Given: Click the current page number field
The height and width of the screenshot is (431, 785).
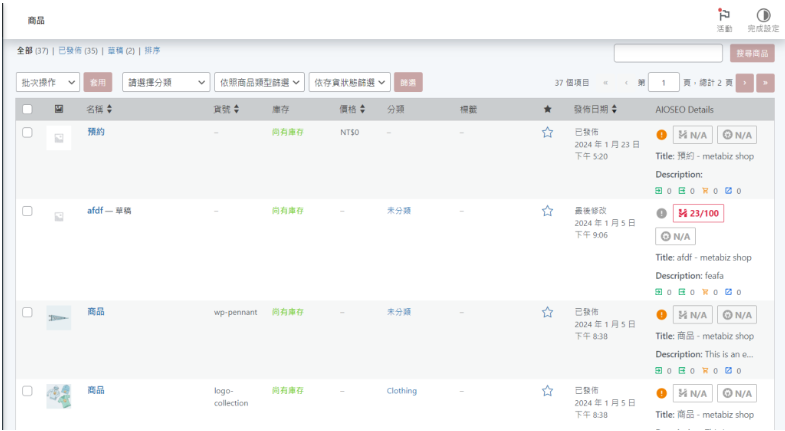Looking at the screenshot, I should [663, 82].
